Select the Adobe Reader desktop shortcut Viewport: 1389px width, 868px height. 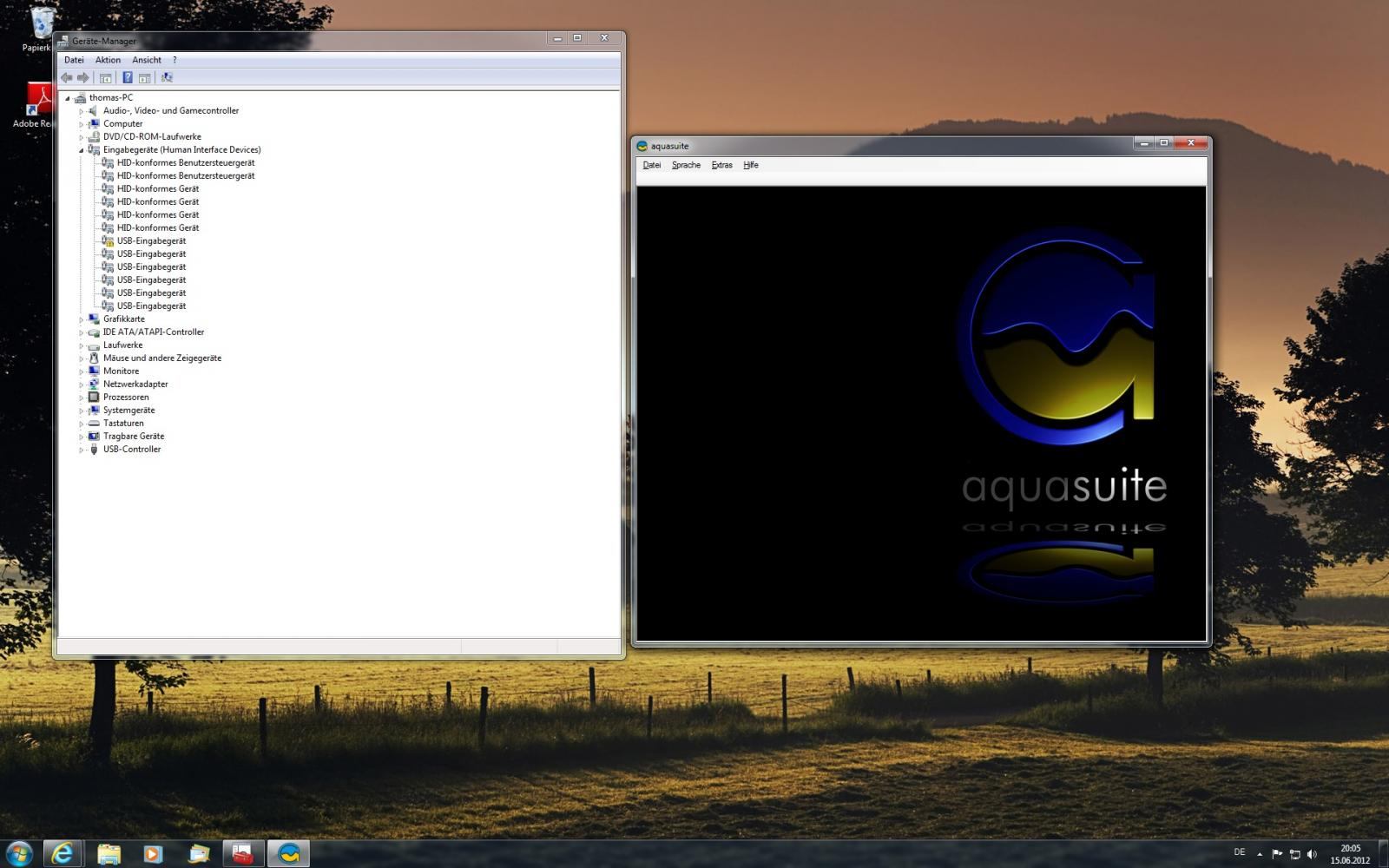click(x=33, y=105)
